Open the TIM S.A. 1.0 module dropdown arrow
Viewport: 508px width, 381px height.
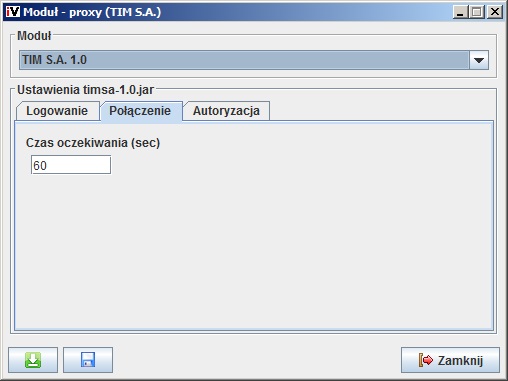[x=479, y=60]
